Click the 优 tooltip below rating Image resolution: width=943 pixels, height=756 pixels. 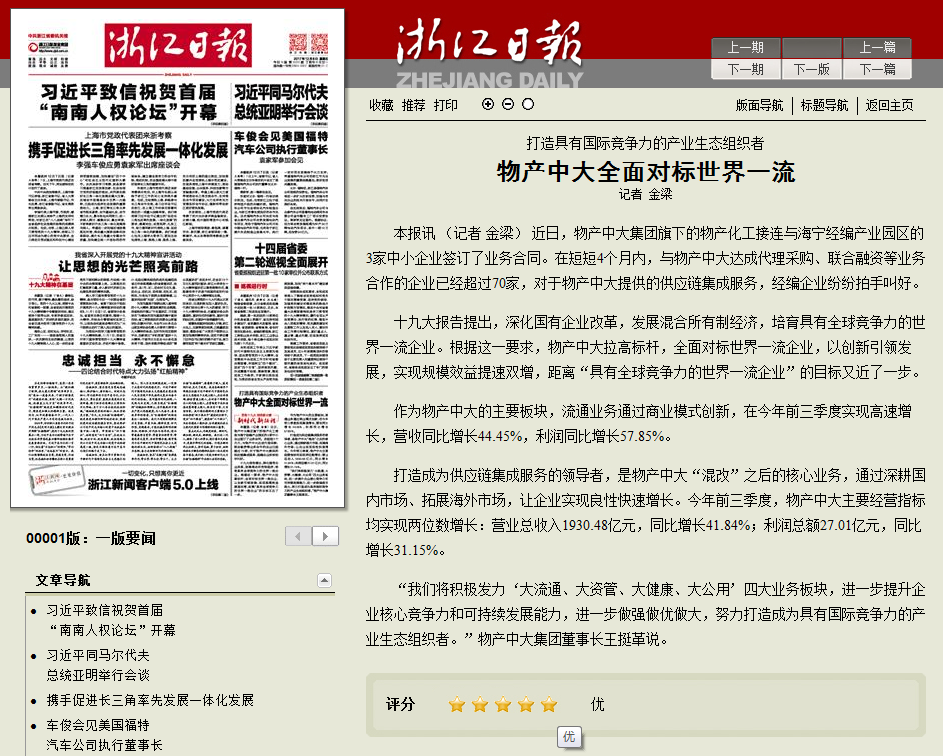[x=569, y=737]
